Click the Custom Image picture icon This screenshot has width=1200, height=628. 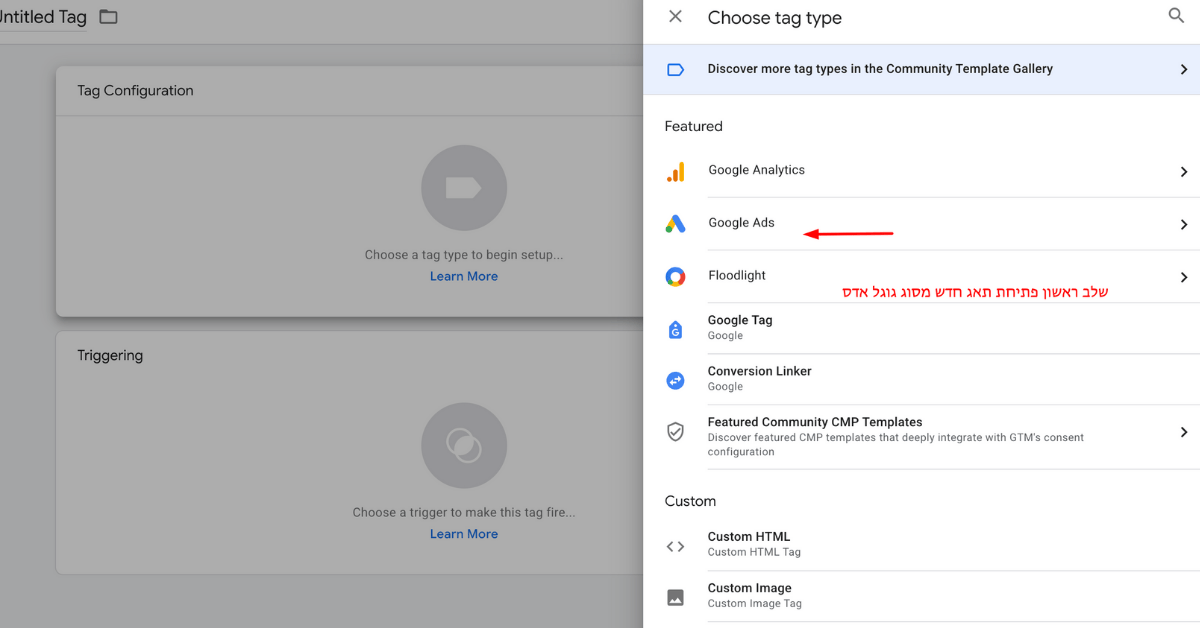coord(676,597)
